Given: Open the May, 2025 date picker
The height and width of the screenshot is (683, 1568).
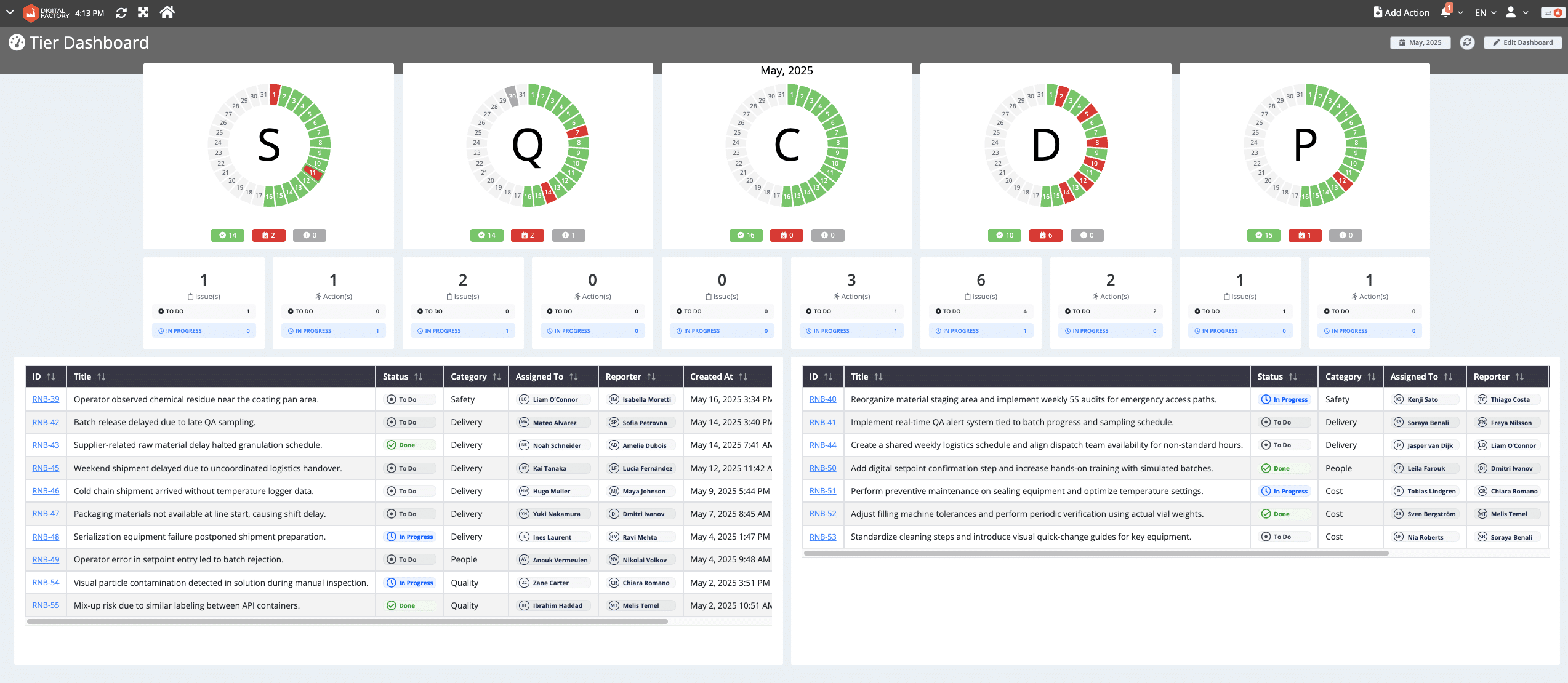Looking at the screenshot, I should point(1420,42).
